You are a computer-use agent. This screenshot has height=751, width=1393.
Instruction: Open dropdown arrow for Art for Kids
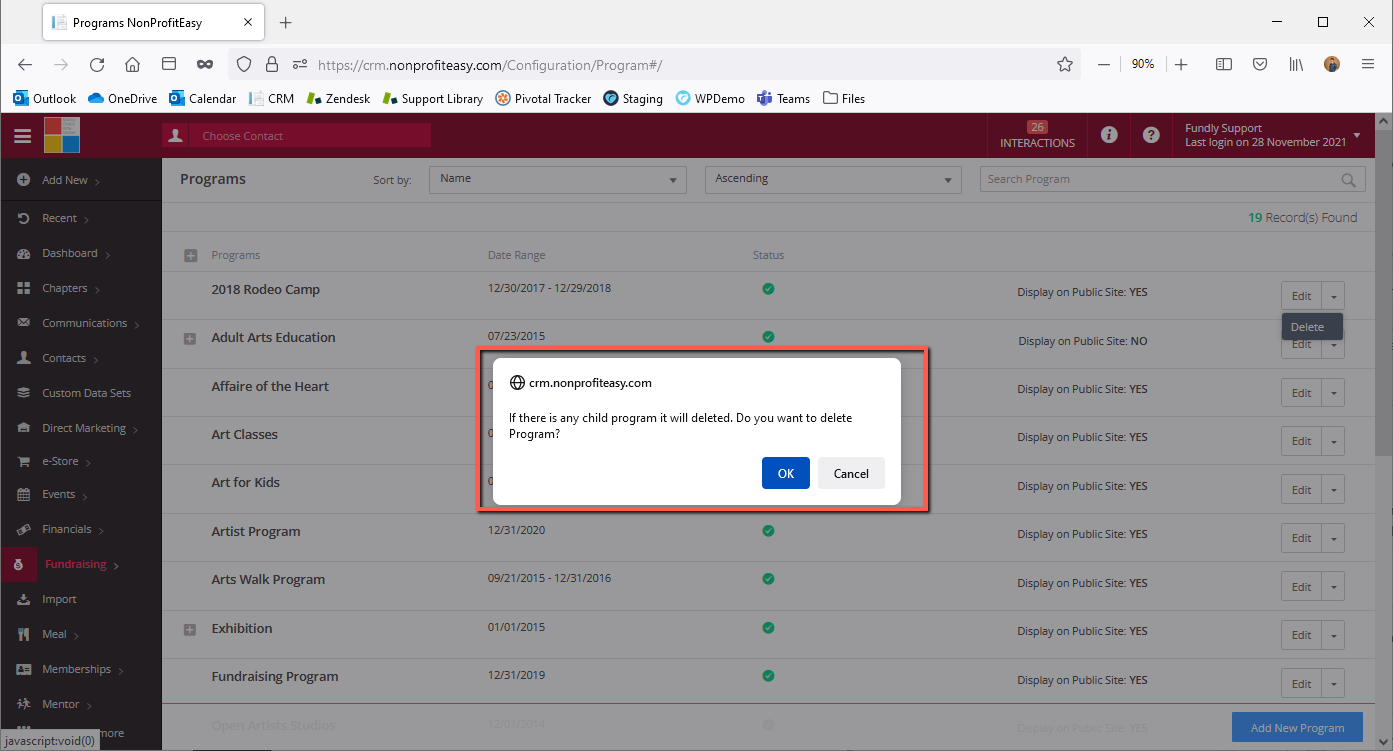coord(1333,490)
